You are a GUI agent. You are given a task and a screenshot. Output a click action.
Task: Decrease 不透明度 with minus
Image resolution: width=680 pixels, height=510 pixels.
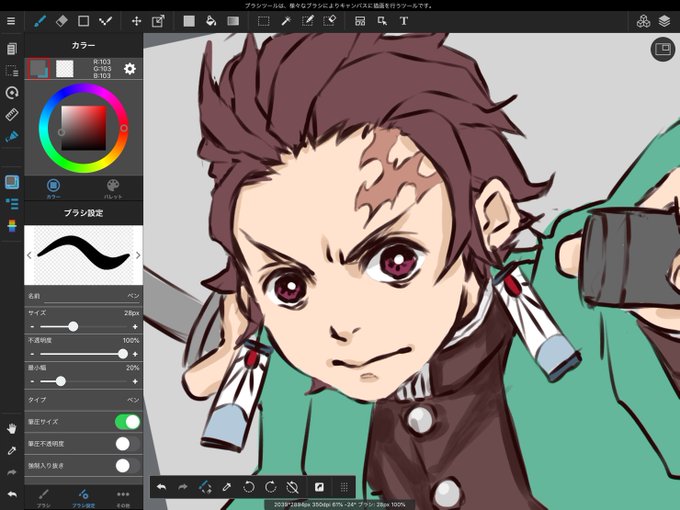[32, 354]
